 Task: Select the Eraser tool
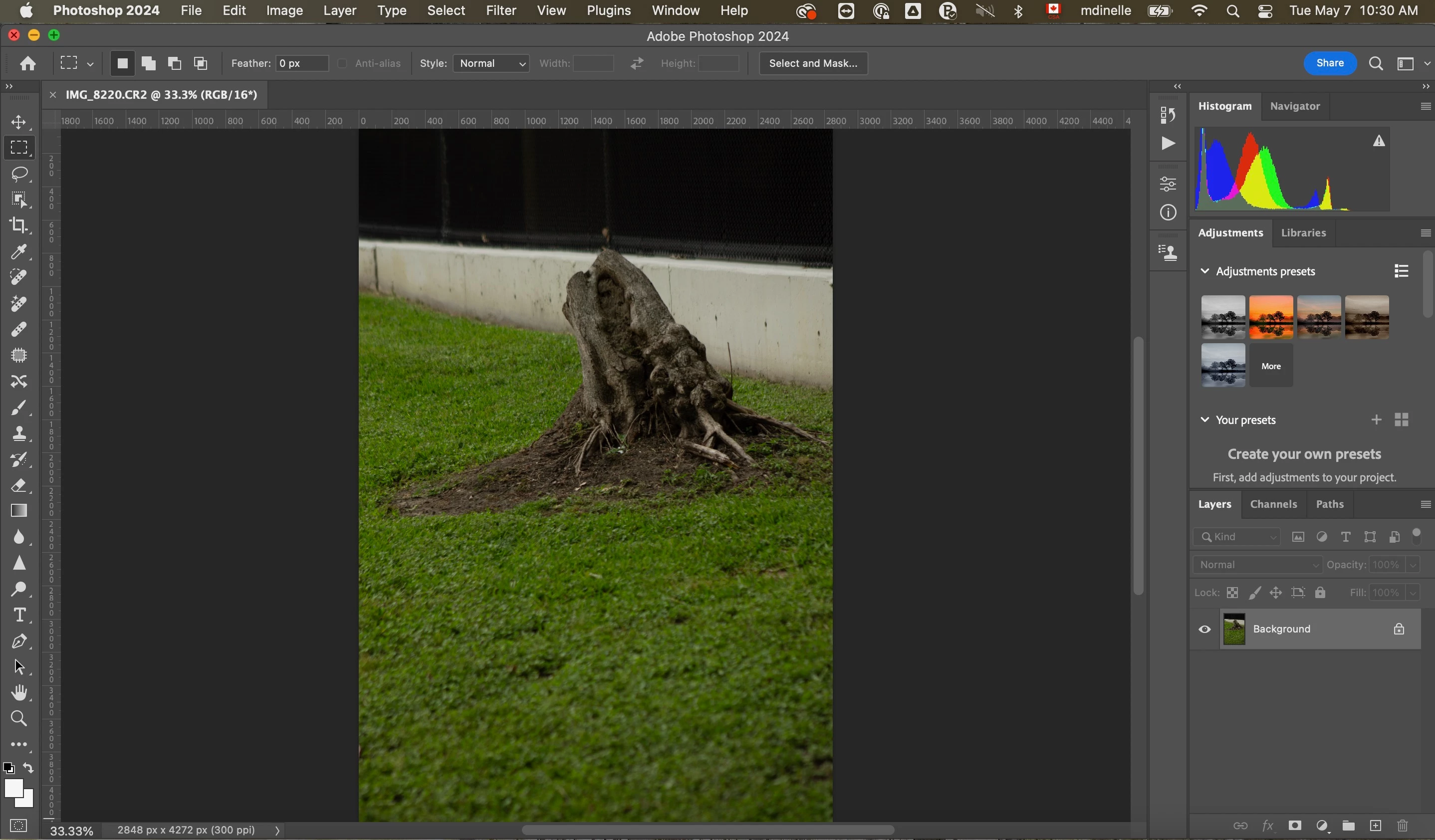[x=19, y=485]
